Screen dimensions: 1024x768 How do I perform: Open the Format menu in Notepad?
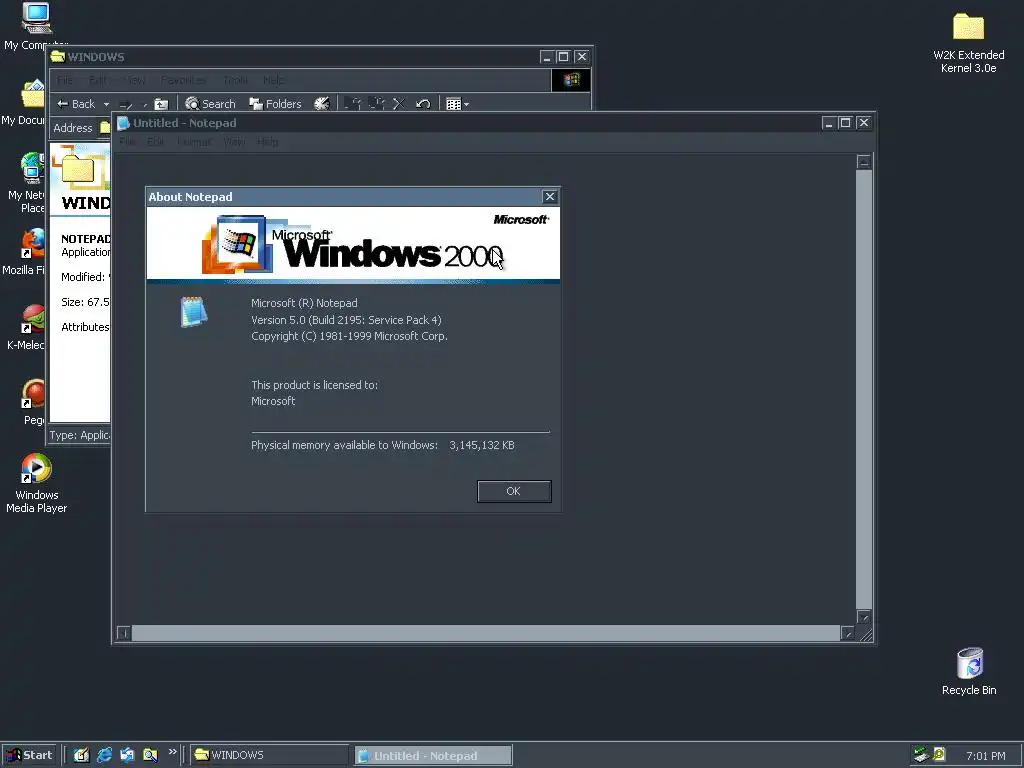pyautogui.click(x=194, y=142)
